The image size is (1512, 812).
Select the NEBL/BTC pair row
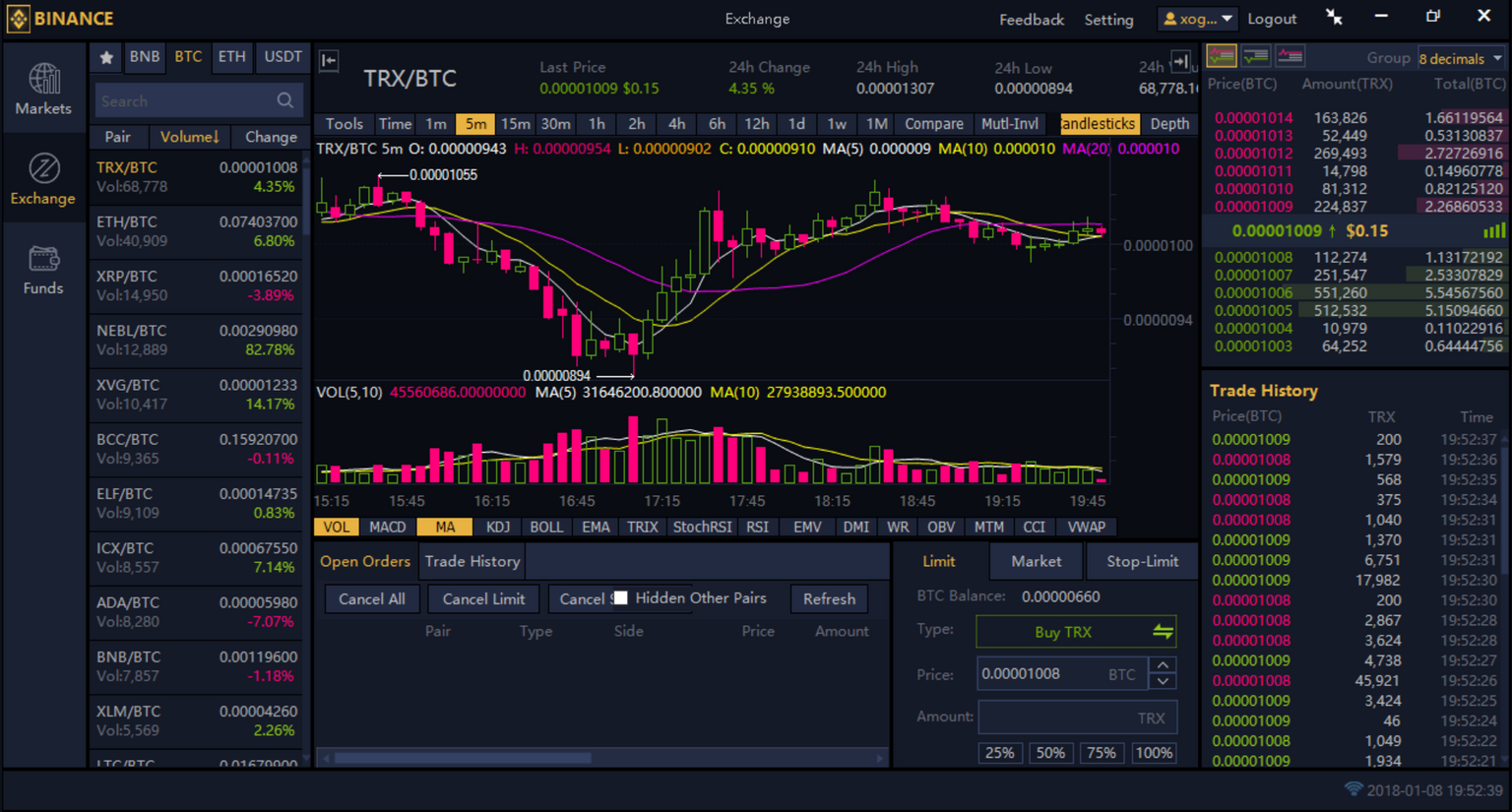(x=197, y=340)
